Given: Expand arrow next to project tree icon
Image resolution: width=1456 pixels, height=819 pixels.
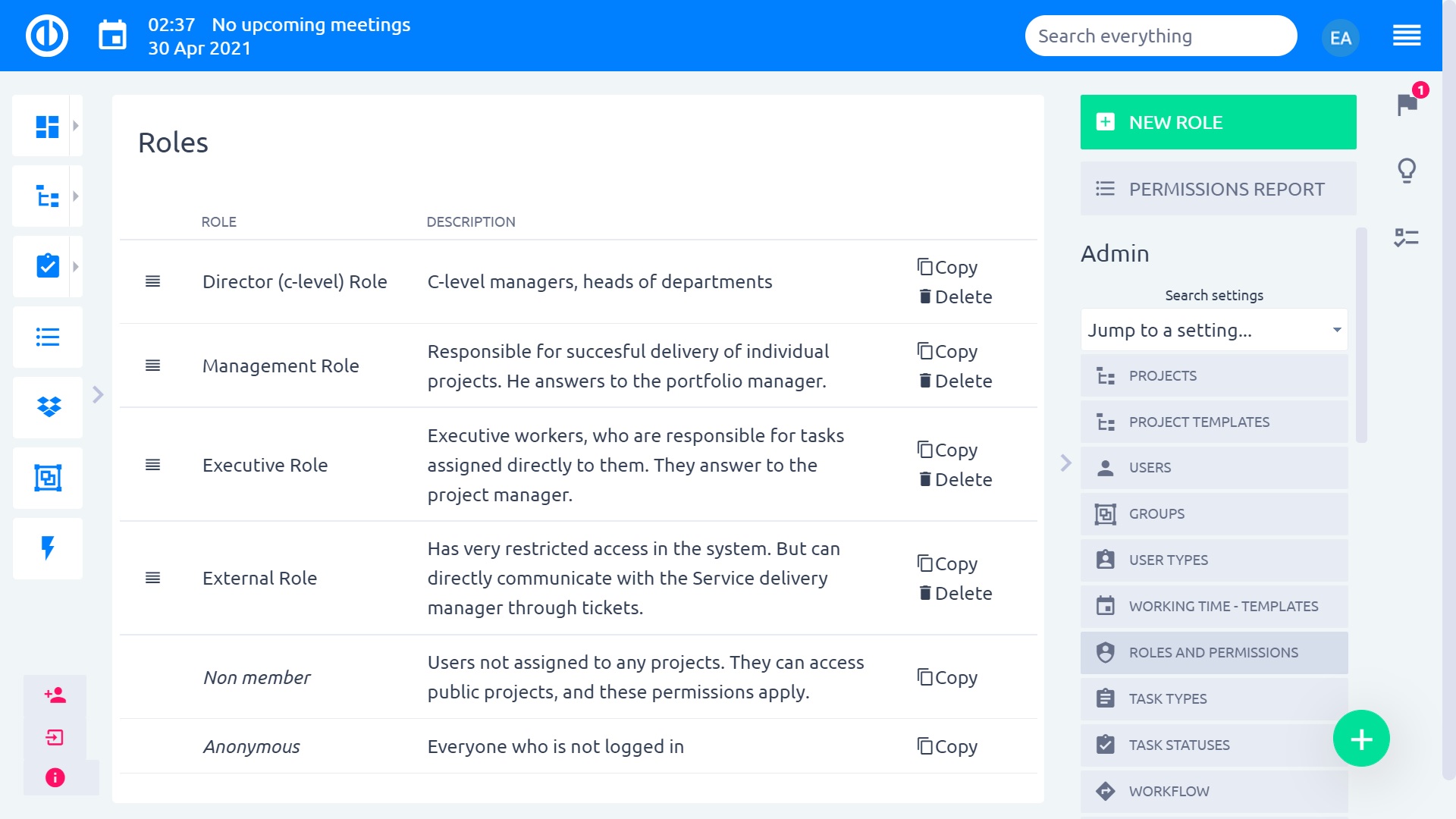Looking at the screenshot, I should [x=75, y=196].
